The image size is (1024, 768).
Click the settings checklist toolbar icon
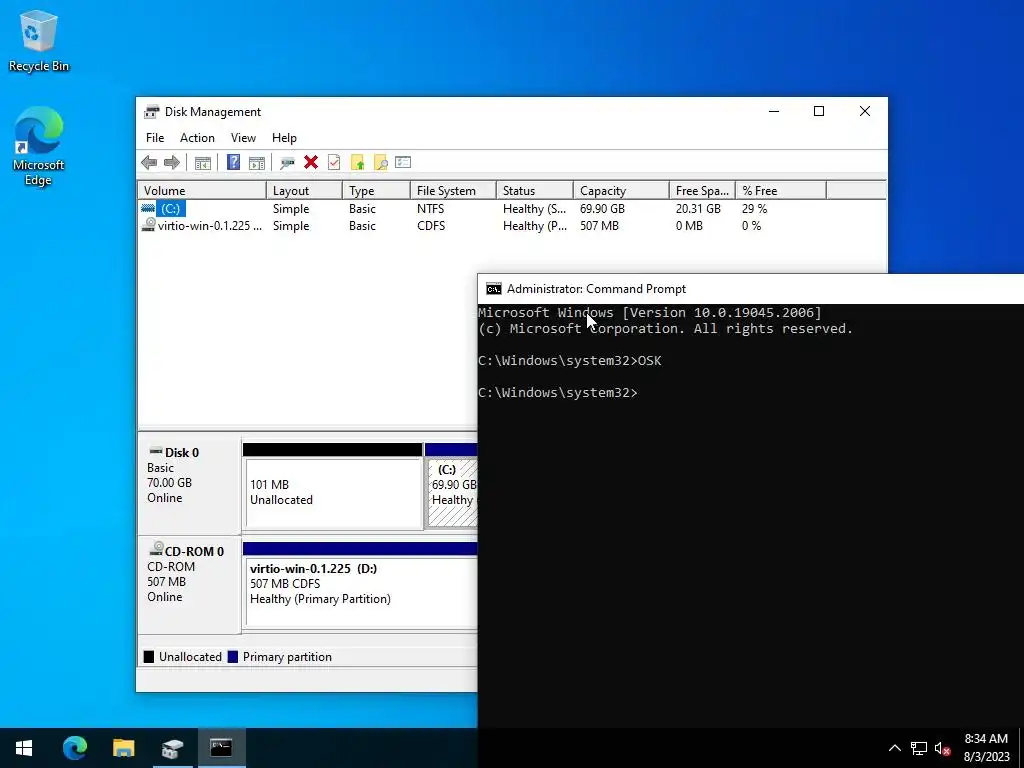pyautogui.click(x=403, y=163)
